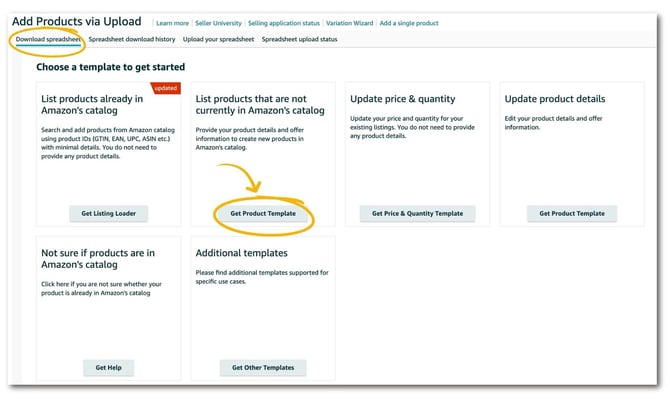The image size is (670, 400).
Task: Click the Add a single product link
Action: pos(409,23)
